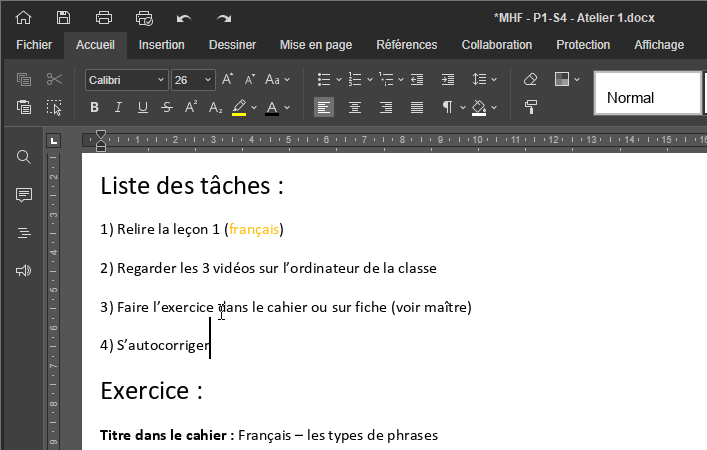
Task: Click the Copy icon
Action: click(24, 80)
